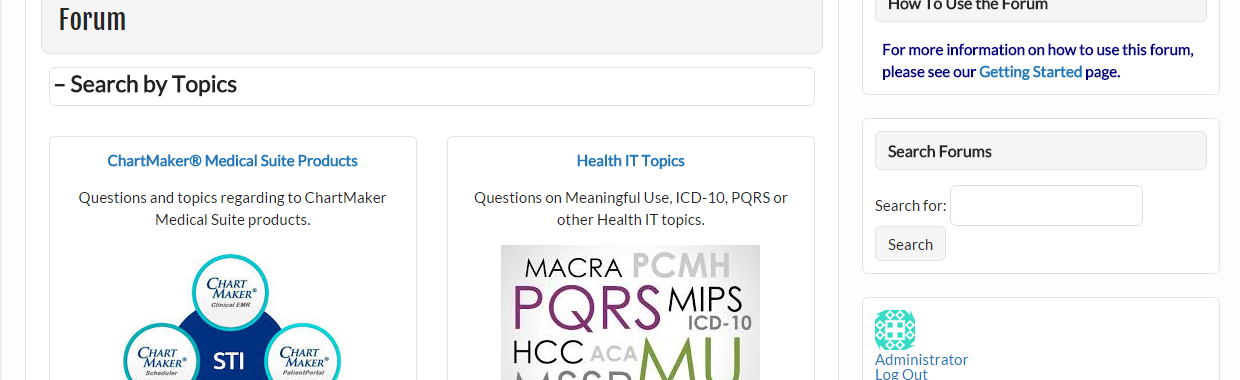Open the Health IT word cloud image

click(630, 312)
